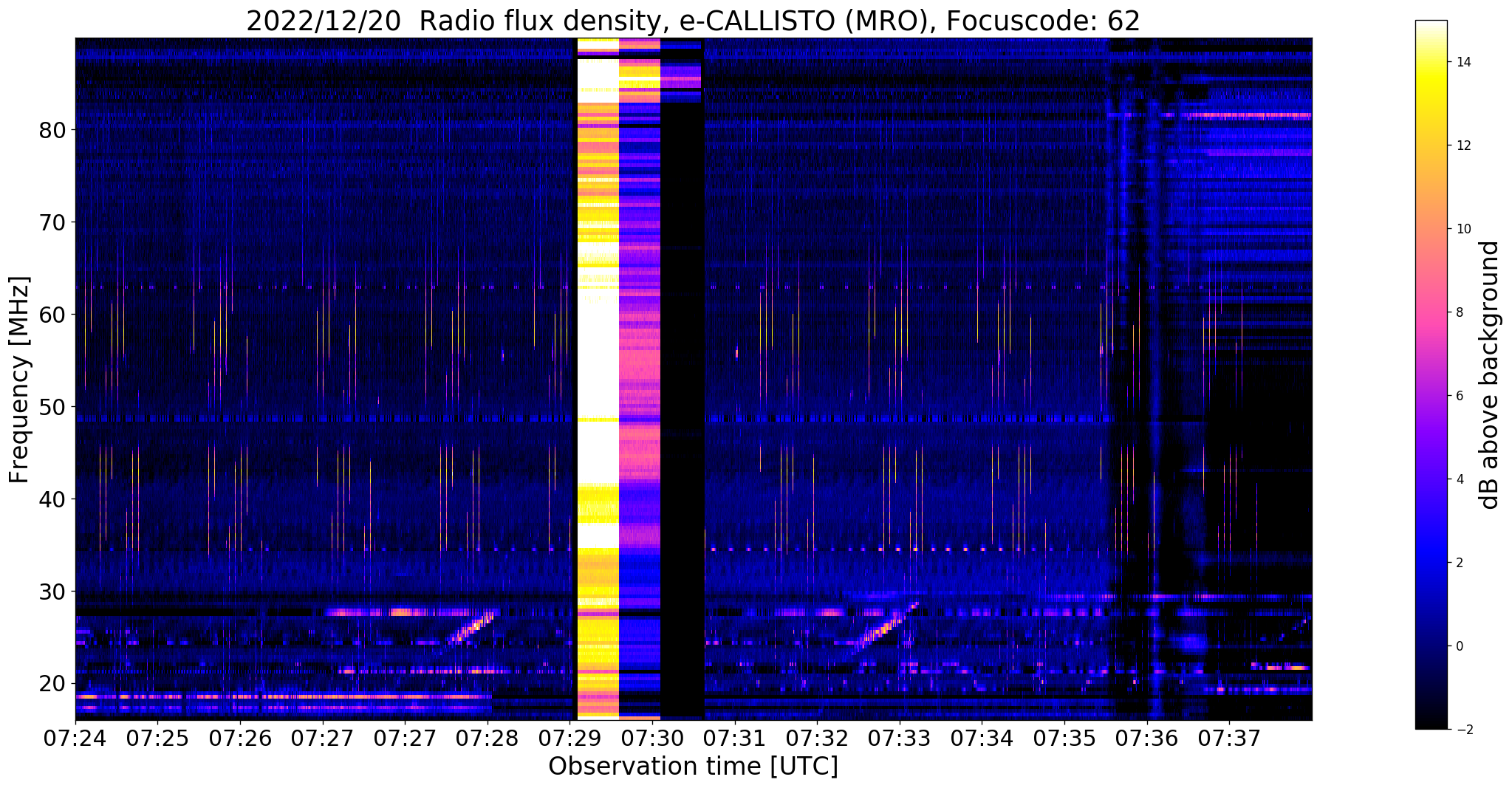
Task: Click the 20 MHz frequency tick label
Action: coord(52,683)
